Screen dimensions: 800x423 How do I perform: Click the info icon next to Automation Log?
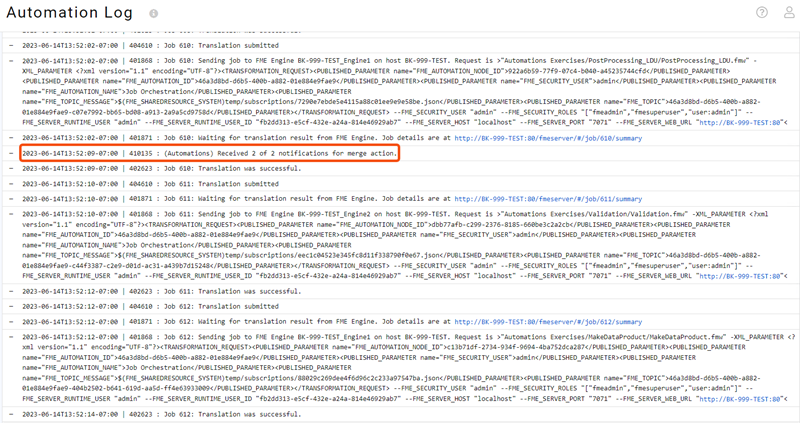click(x=153, y=14)
